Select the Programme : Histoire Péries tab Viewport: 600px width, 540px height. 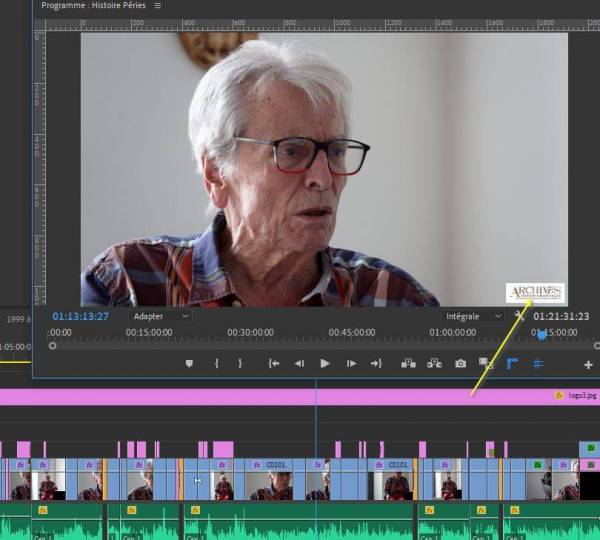(x=95, y=6)
